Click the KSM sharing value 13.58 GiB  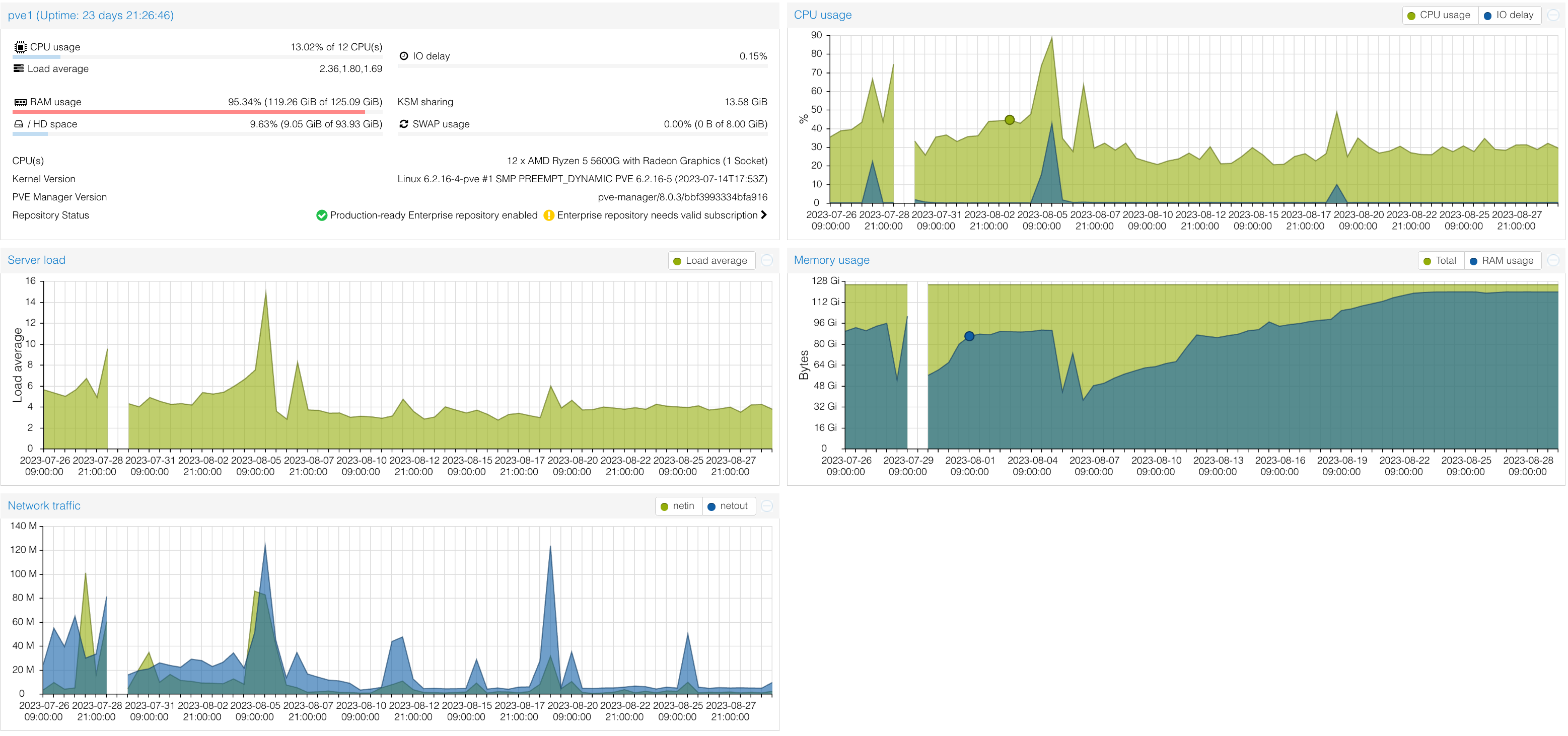click(x=746, y=102)
